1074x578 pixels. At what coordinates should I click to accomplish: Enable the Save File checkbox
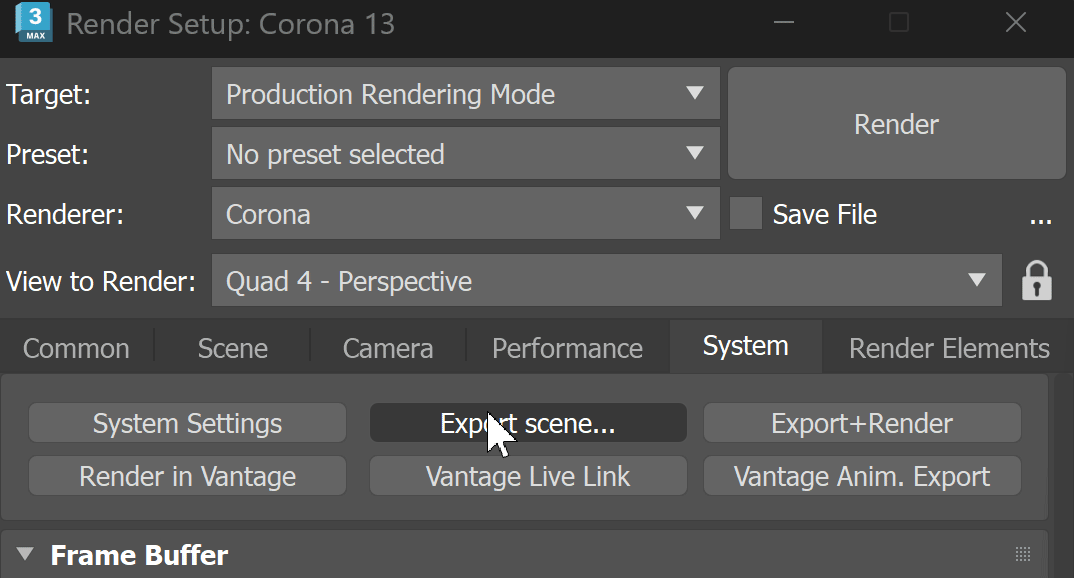(746, 214)
